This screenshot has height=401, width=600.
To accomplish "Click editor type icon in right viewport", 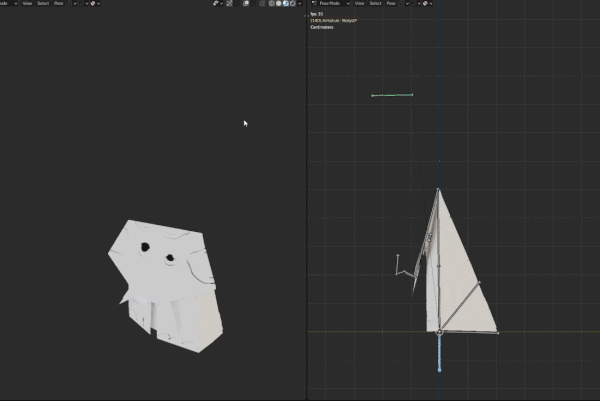I will (x=313, y=3).
